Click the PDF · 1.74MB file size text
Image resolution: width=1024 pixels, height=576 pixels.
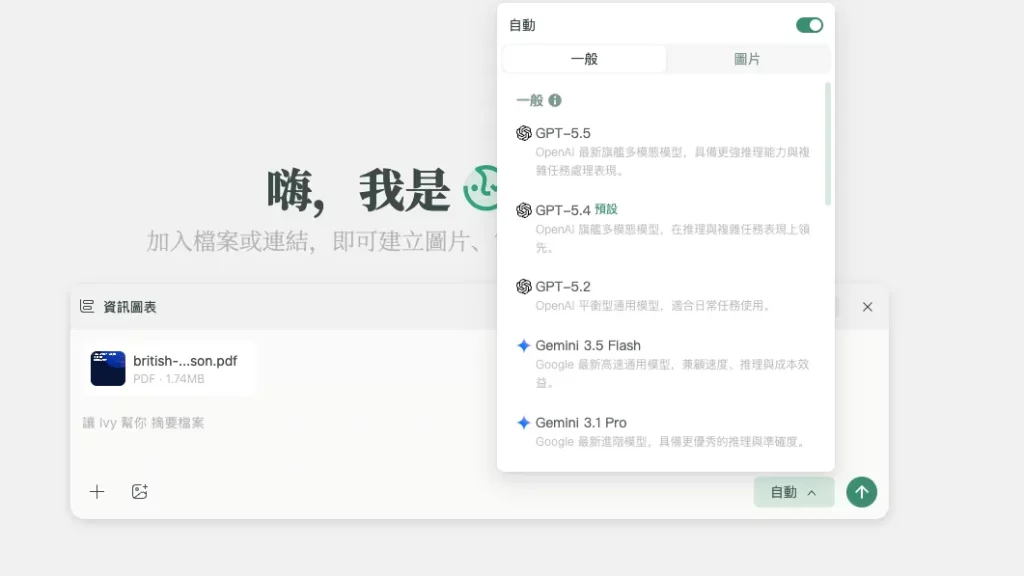click(x=168, y=379)
